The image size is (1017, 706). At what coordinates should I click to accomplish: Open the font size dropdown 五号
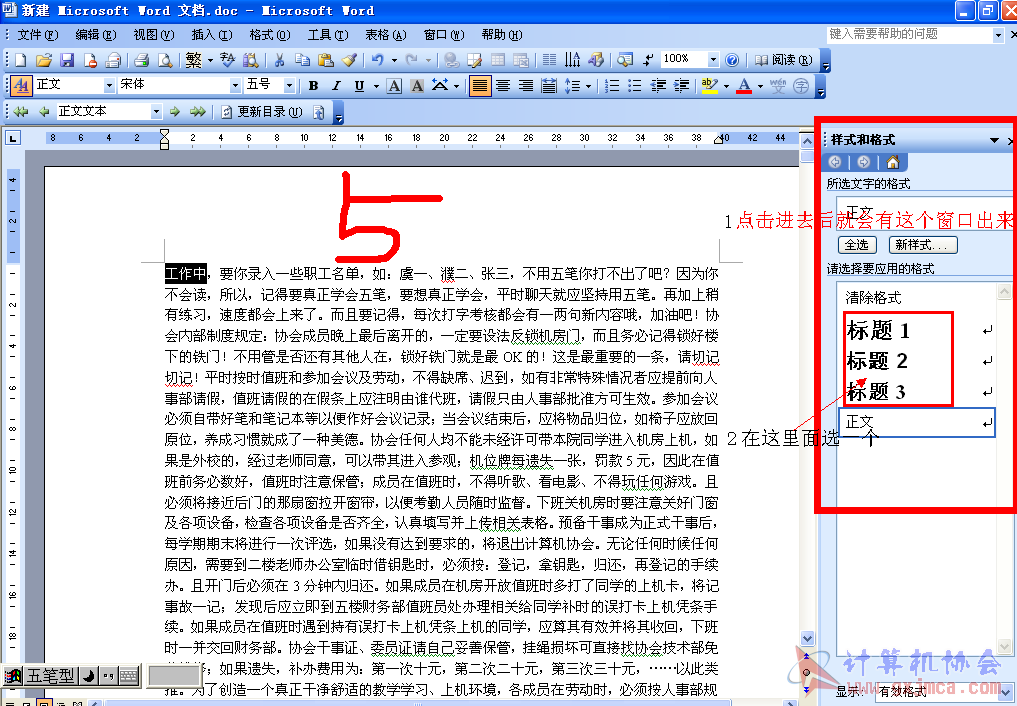(x=289, y=86)
